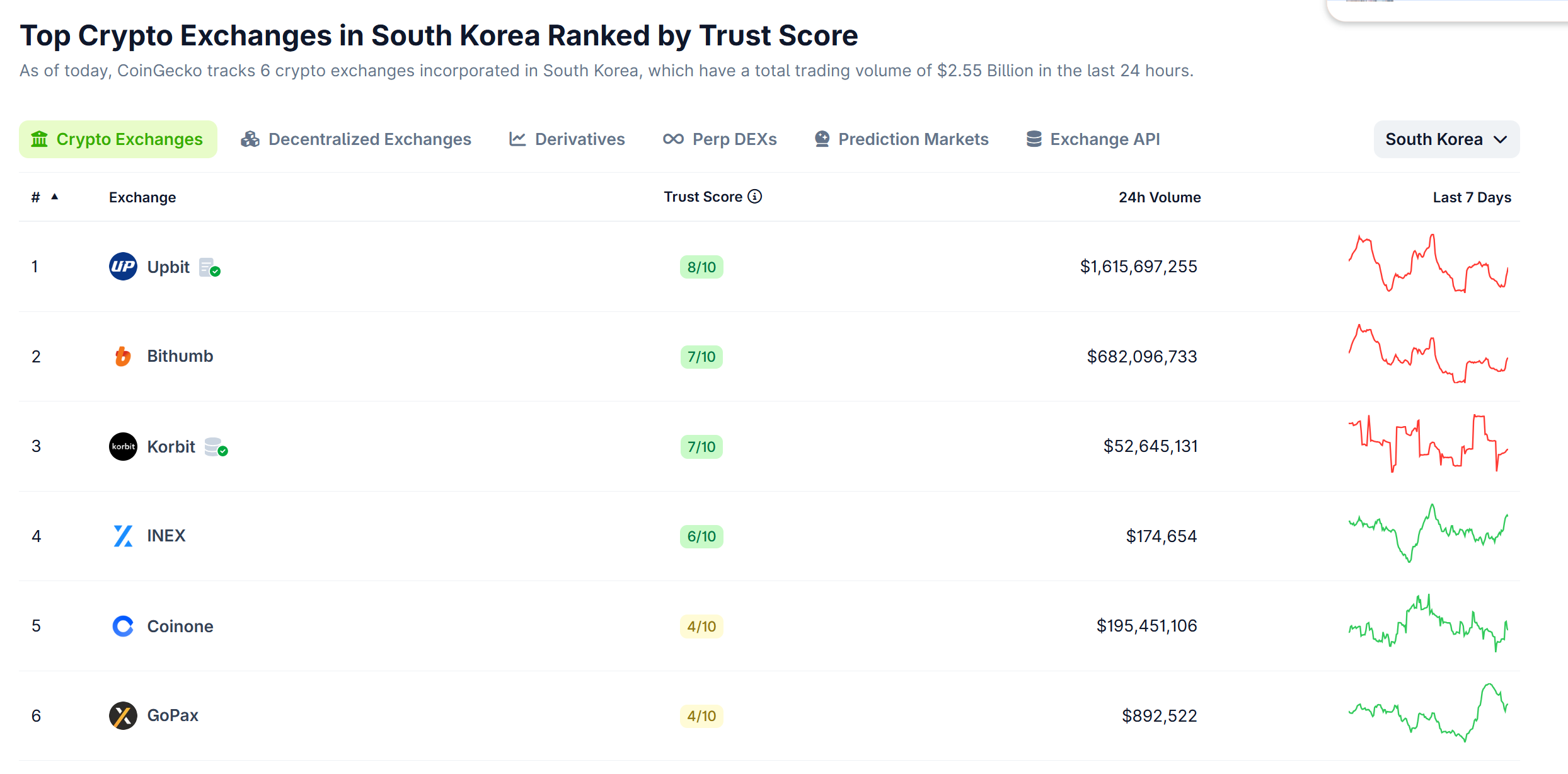Open the South Korea country dropdown
The image size is (1568, 774).
[1446, 139]
